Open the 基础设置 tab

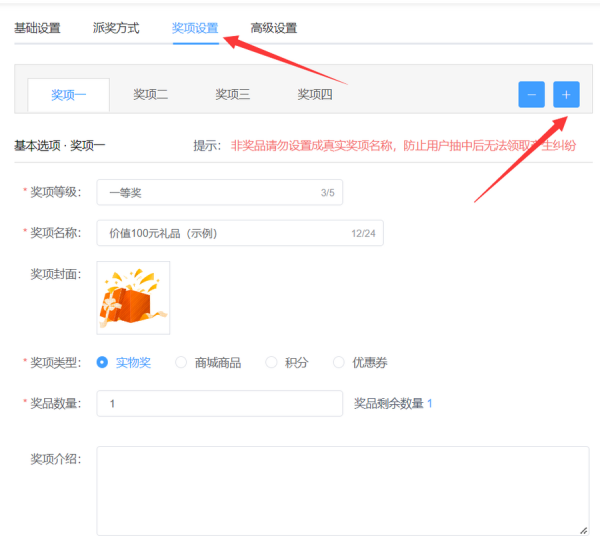point(37,28)
